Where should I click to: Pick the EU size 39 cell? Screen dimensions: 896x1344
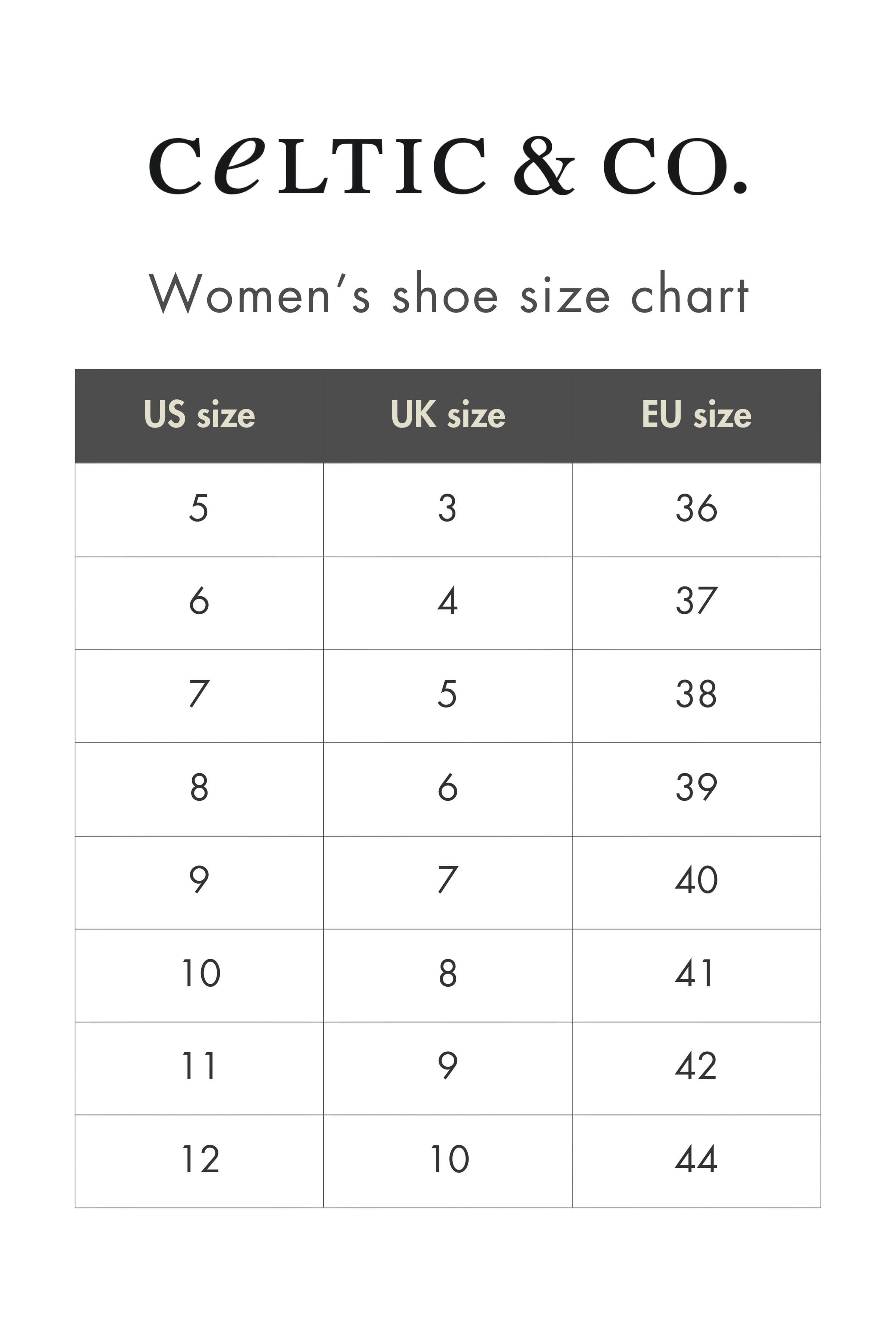click(x=696, y=787)
